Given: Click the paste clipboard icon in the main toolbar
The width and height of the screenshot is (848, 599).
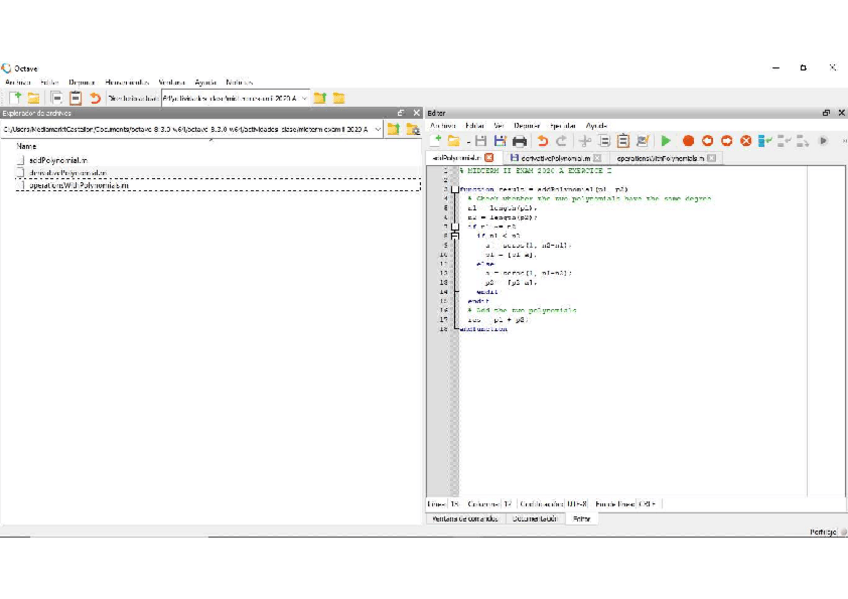Looking at the screenshot, I should pyautogui.click(x=75, y=98).
